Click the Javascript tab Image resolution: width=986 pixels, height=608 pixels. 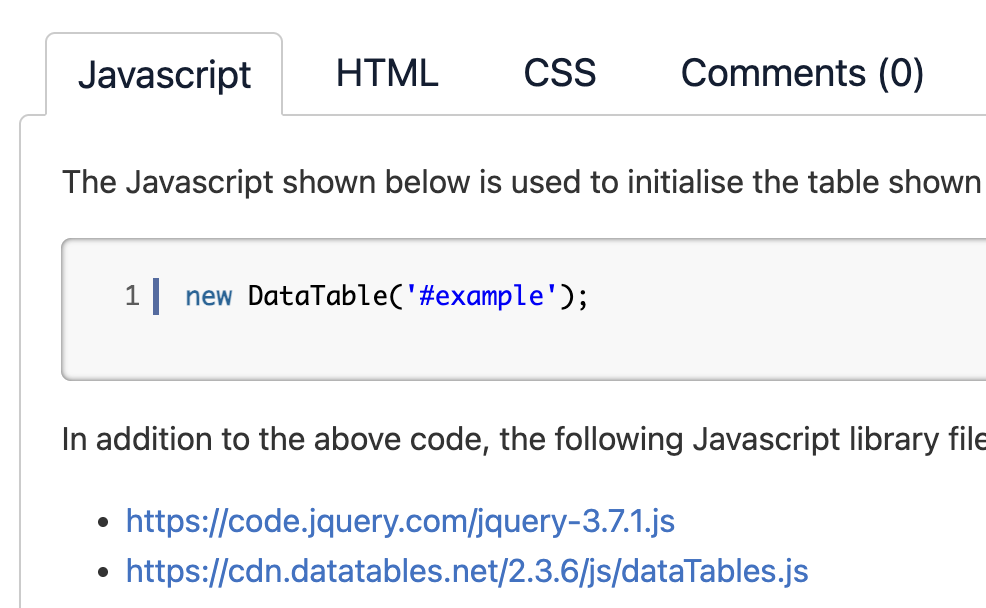(165, 75)
